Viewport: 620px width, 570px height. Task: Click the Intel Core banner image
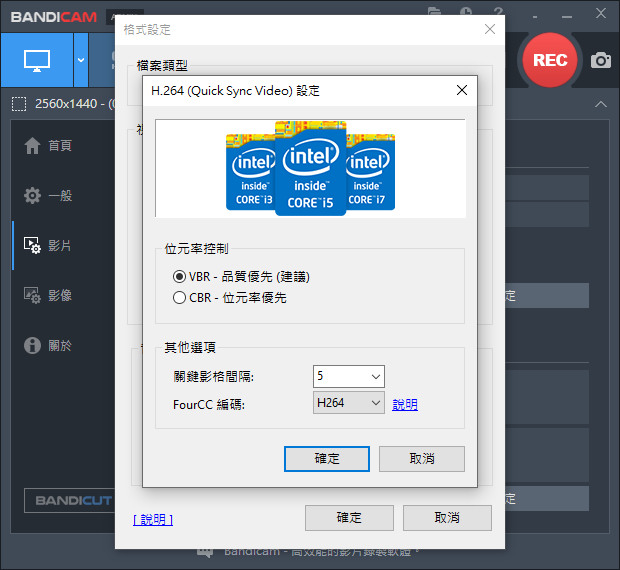click(x=310, y=168)
